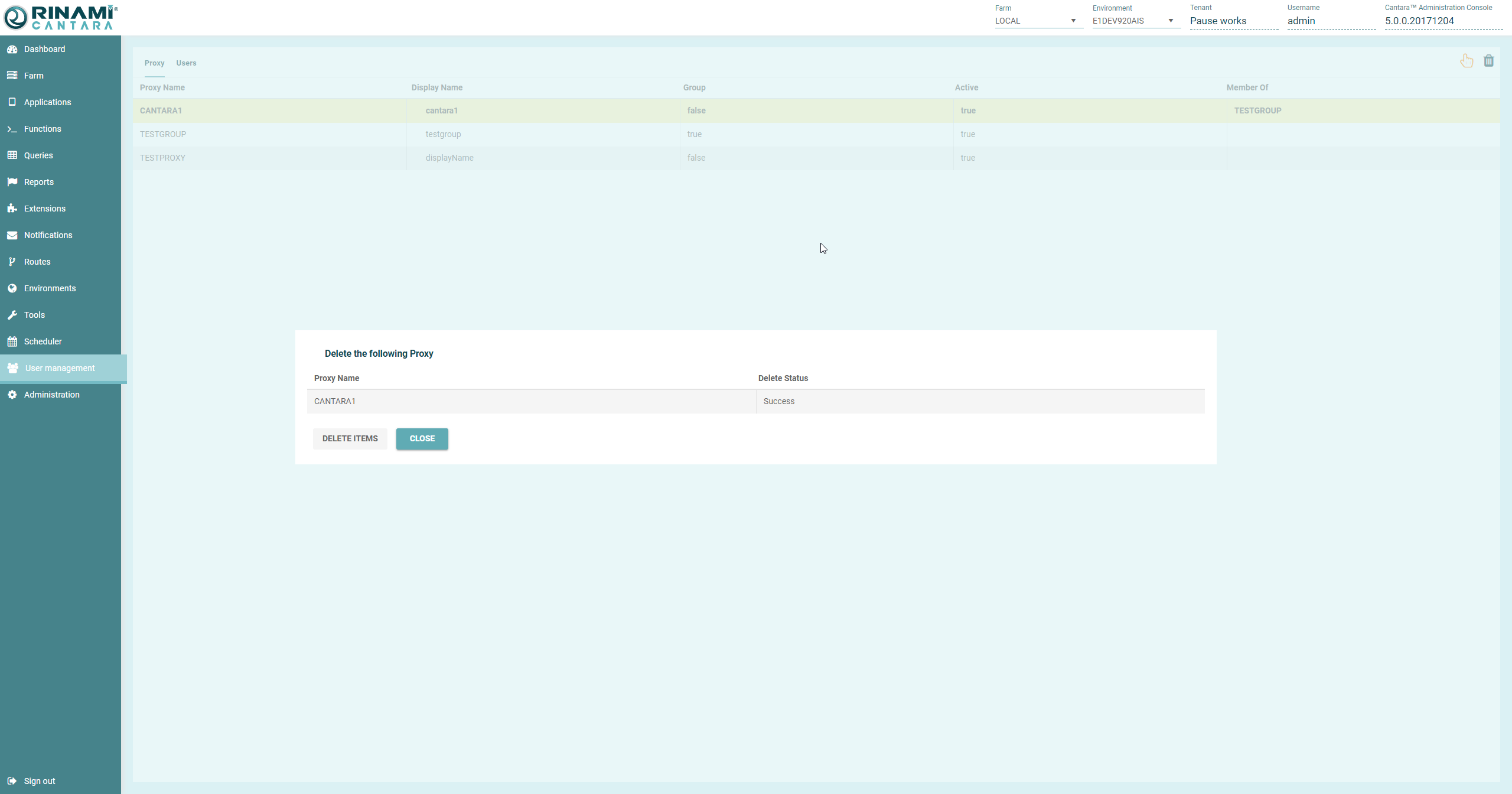The width and height of the screenshot is (1512, 794).
Task: Switch to the Users tab
Action: [186, 63]
